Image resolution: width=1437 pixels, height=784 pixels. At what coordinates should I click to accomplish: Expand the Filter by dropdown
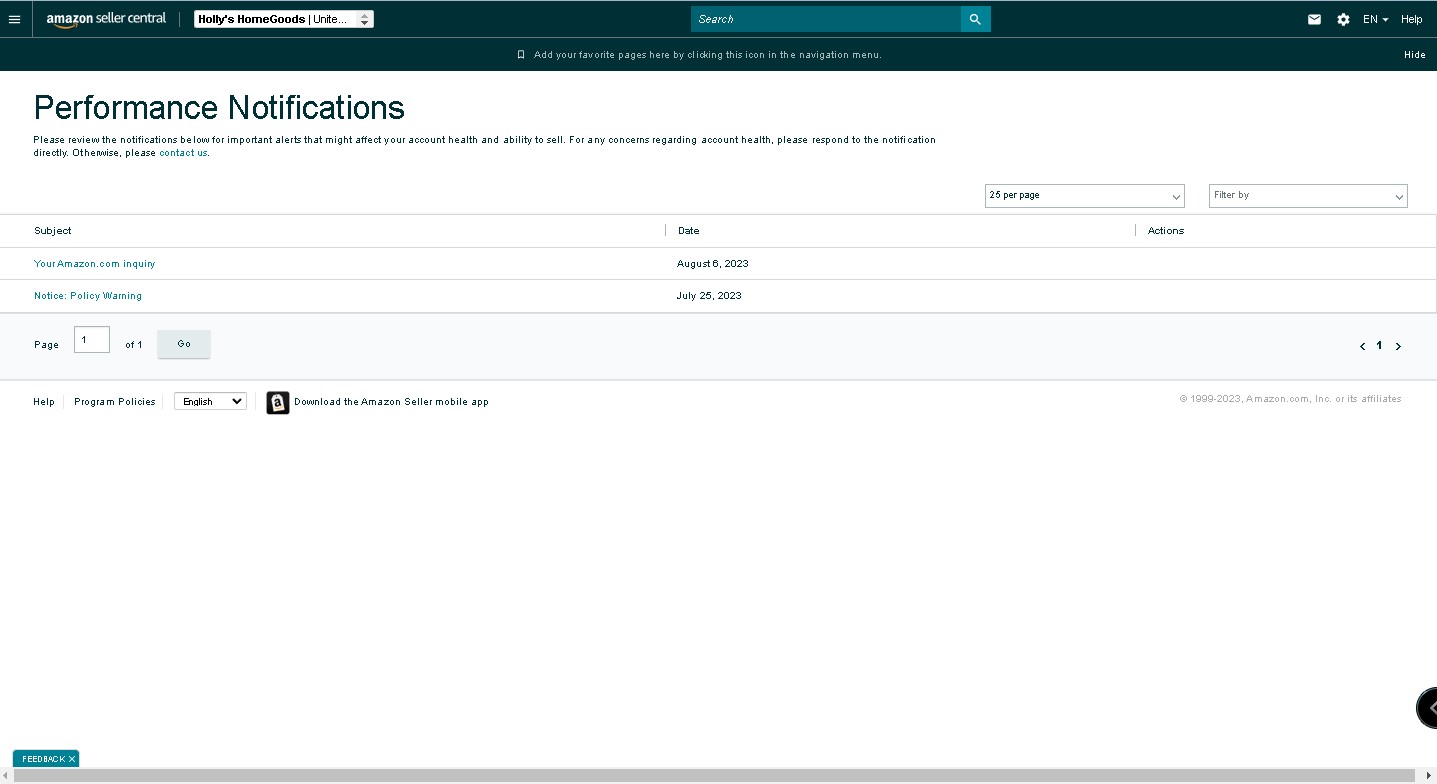(x=1308, y=196)
